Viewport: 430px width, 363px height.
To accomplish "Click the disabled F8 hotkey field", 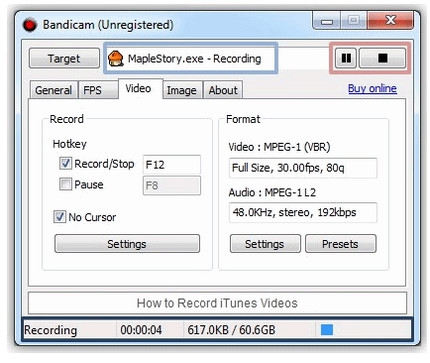I will click(172, 185).
